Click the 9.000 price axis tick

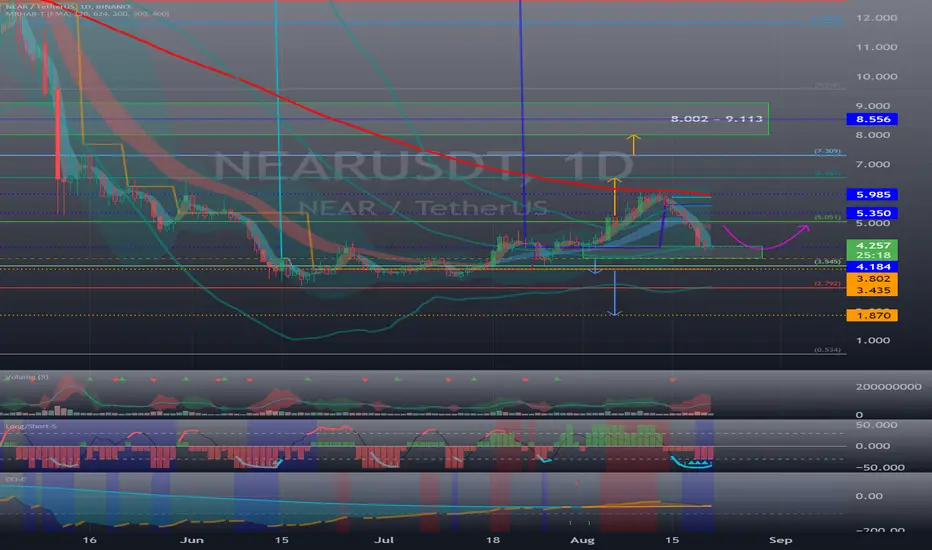[x=873, y=106]
